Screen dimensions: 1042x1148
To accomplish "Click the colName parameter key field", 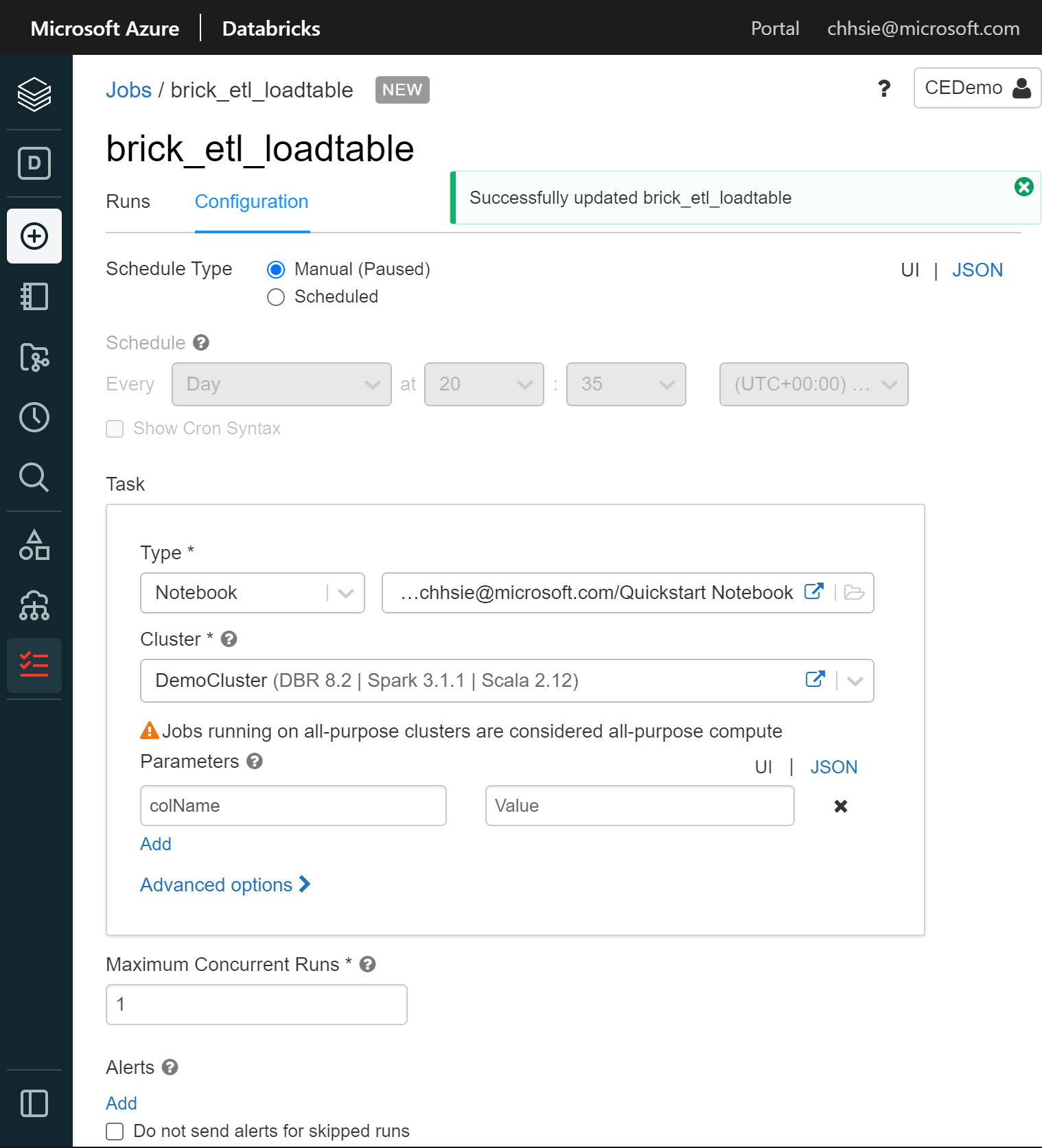I will click(293, 806).
